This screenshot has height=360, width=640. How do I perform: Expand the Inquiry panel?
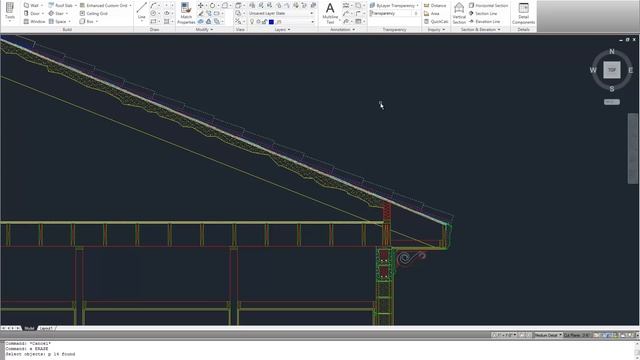(436, 29)
